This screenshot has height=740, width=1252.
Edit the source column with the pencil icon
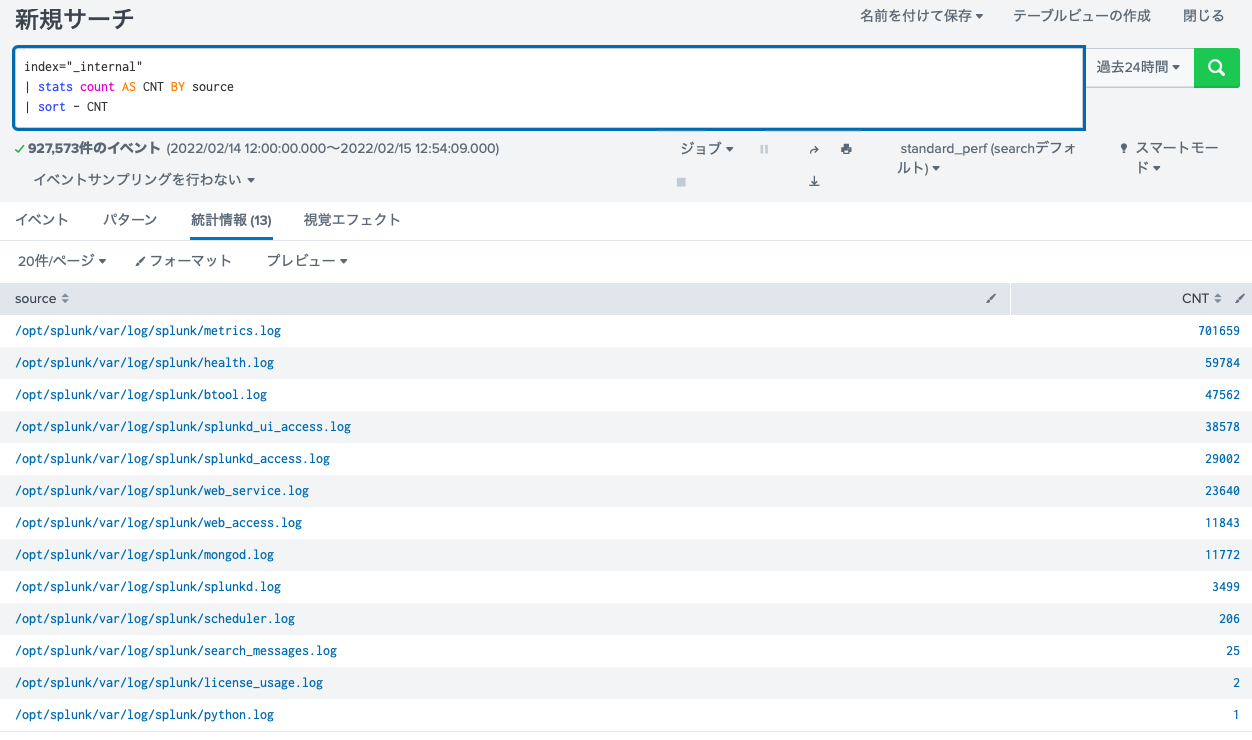[x=991, y=298]
